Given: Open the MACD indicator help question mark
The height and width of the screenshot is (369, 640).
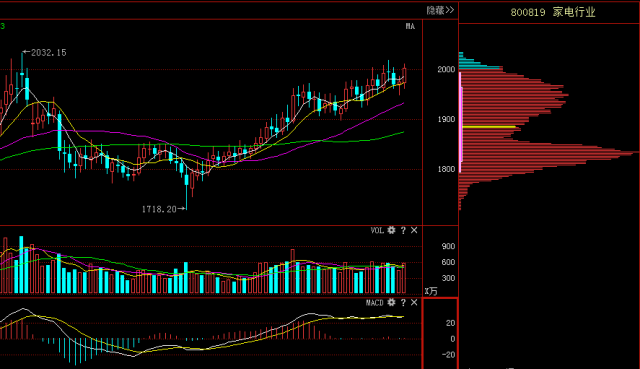Looking at the screenshot, I should point(403,302).
